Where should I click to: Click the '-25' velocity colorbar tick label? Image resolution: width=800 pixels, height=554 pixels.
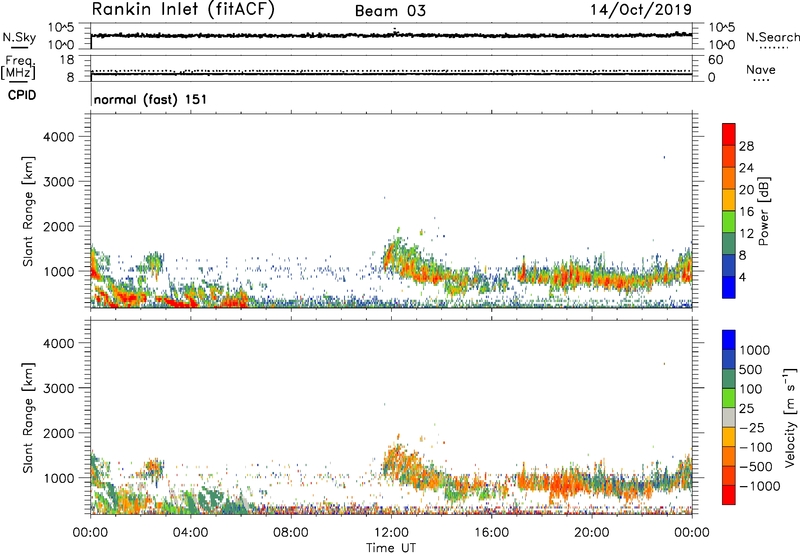[x=752, y=427]
